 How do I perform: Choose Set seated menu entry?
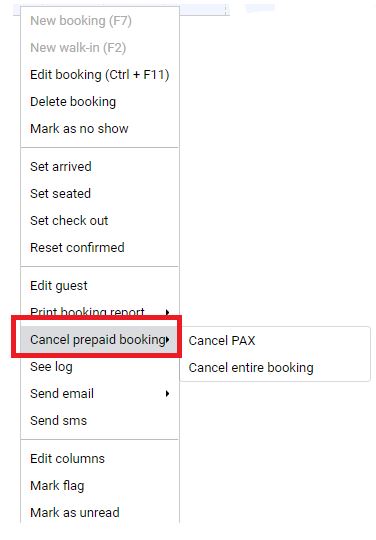[100, 194]
